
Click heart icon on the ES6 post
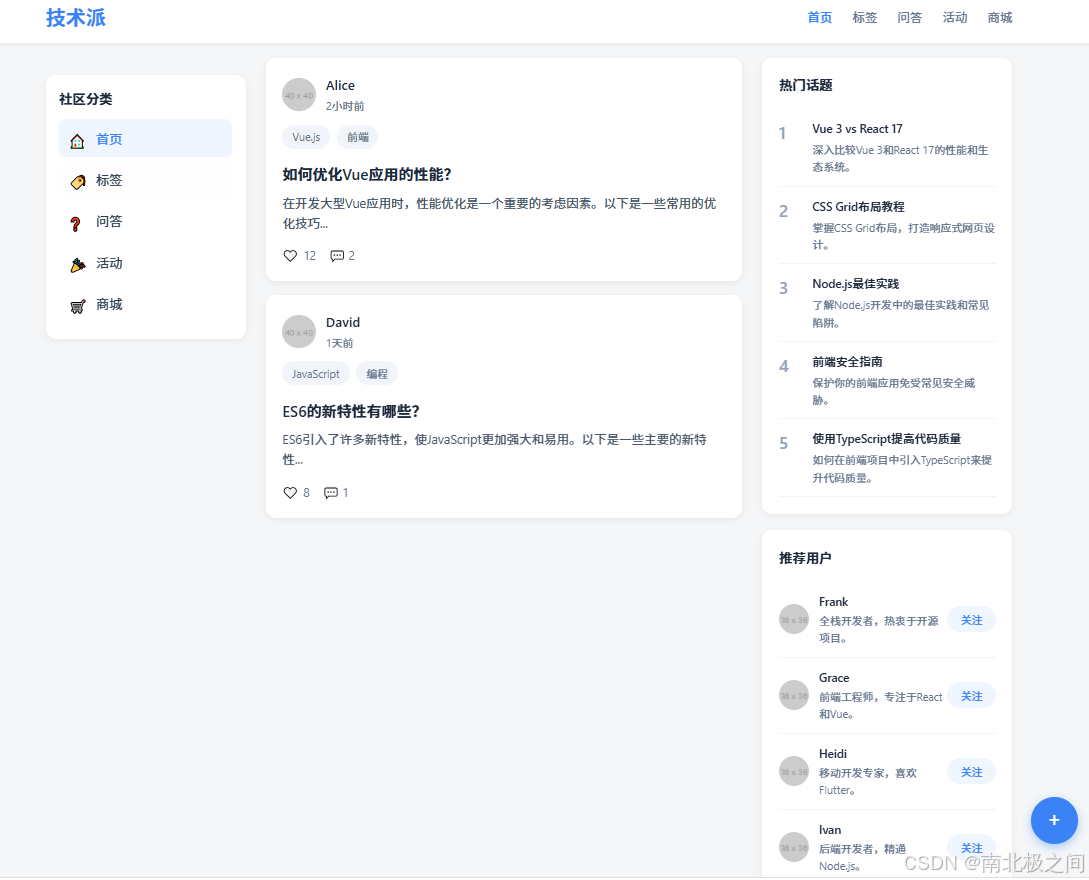pyautogui.click(x=289, y=492)
